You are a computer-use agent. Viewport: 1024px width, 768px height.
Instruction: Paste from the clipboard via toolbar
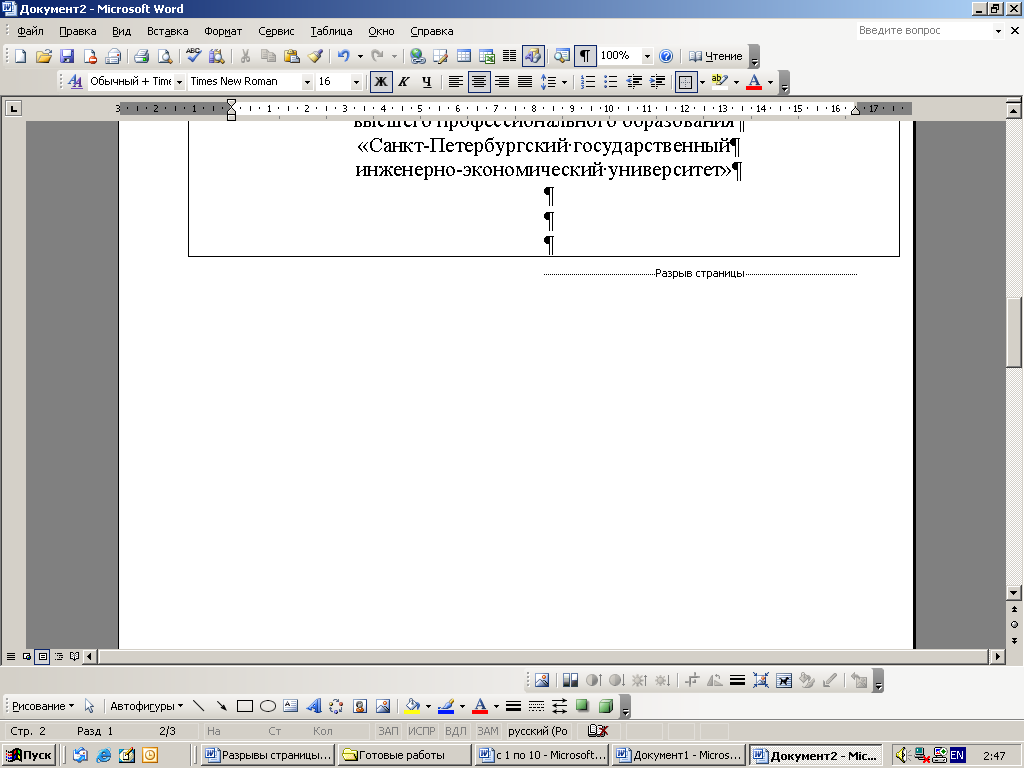[x=292, y=56]
